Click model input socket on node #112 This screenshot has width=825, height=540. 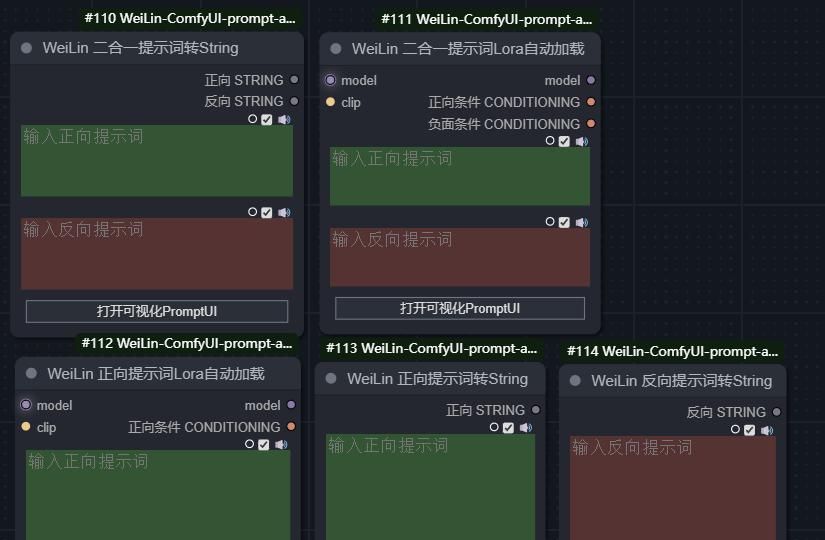click(26, 405)
